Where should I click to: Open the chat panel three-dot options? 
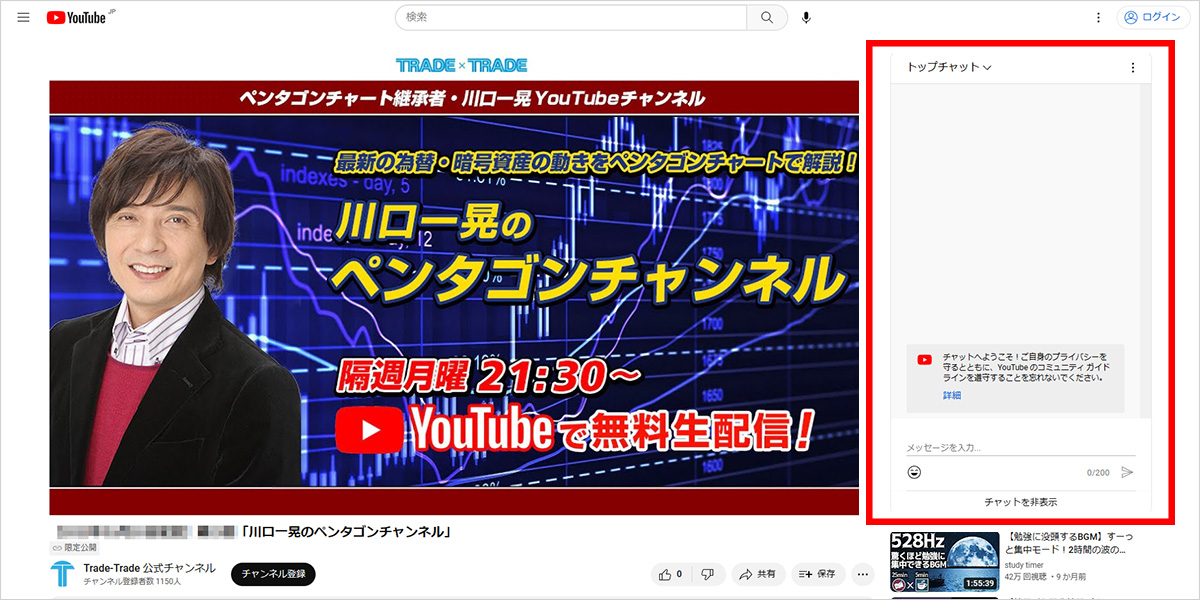1132,67
